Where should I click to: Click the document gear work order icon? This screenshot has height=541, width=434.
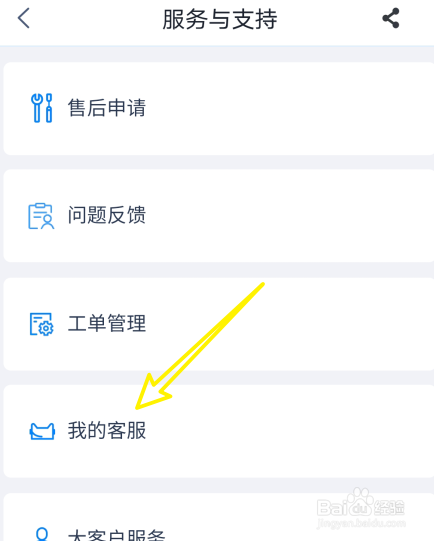(41, 324)
